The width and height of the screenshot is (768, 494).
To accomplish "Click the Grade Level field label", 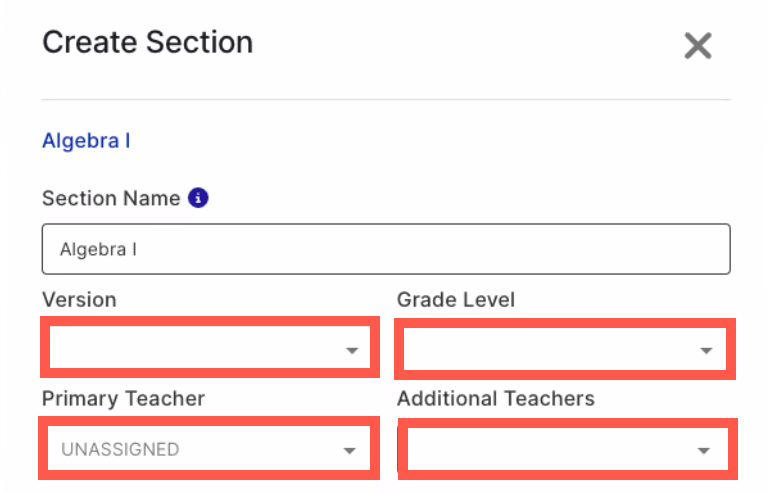I will [x=456, y=300].
